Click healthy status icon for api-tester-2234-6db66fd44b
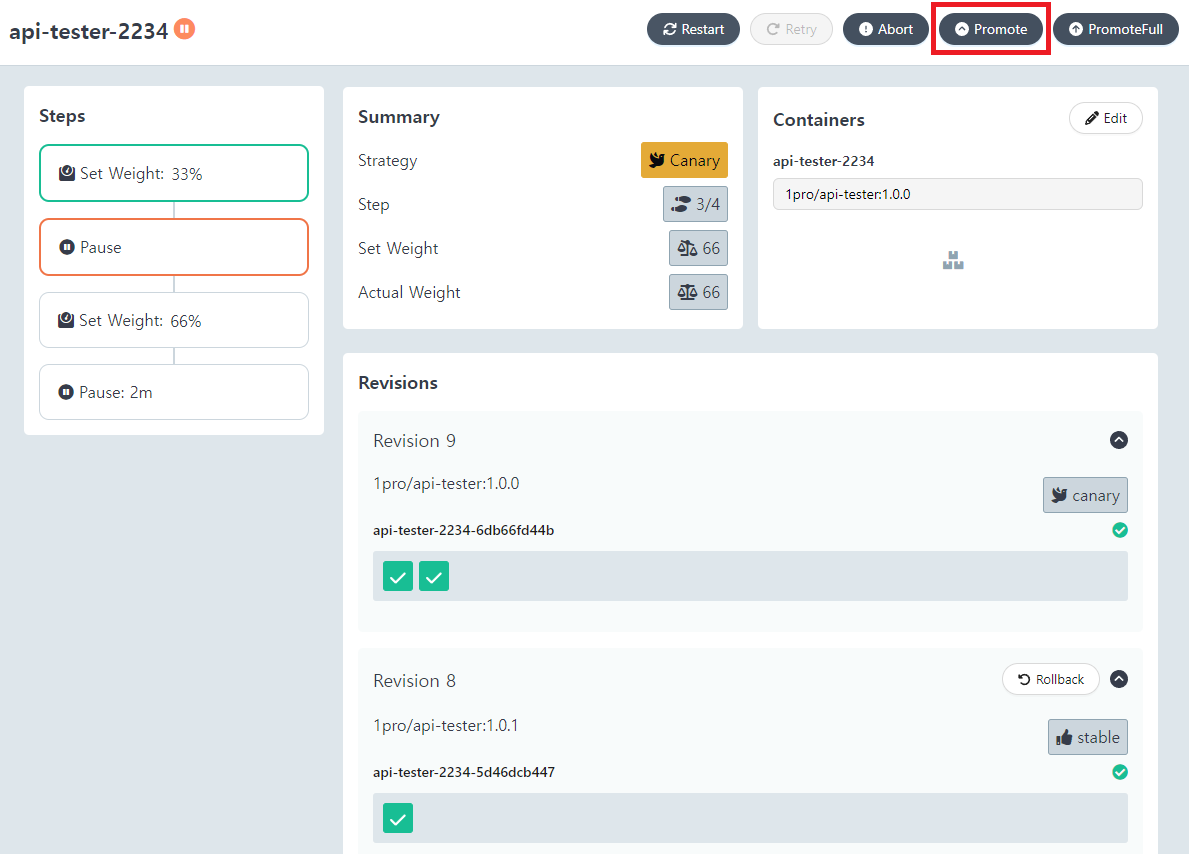The width and height of the screenshot is (1189, 854). click(x=1120, y=530)
